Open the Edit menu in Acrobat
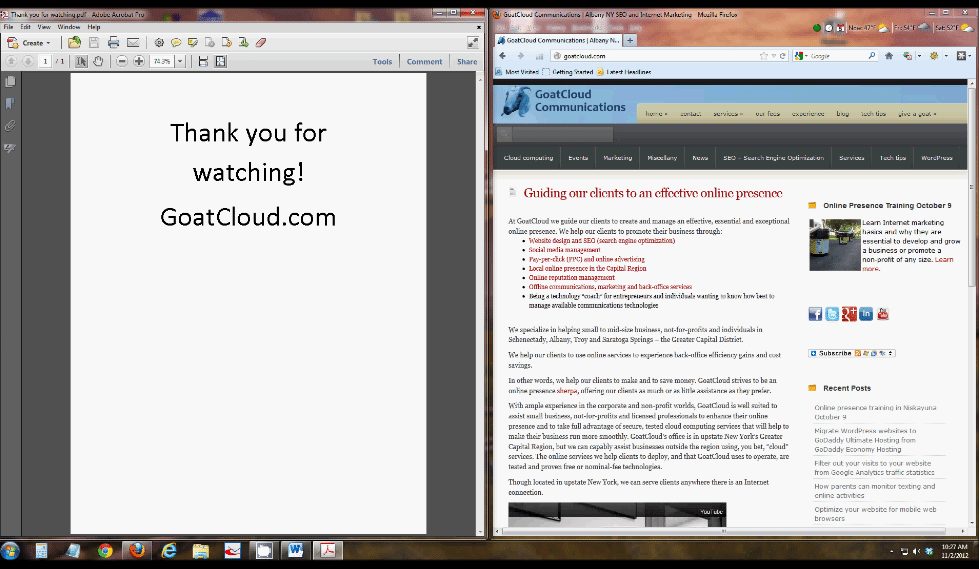This screenshot has height=569, width=980. [26, 27]
